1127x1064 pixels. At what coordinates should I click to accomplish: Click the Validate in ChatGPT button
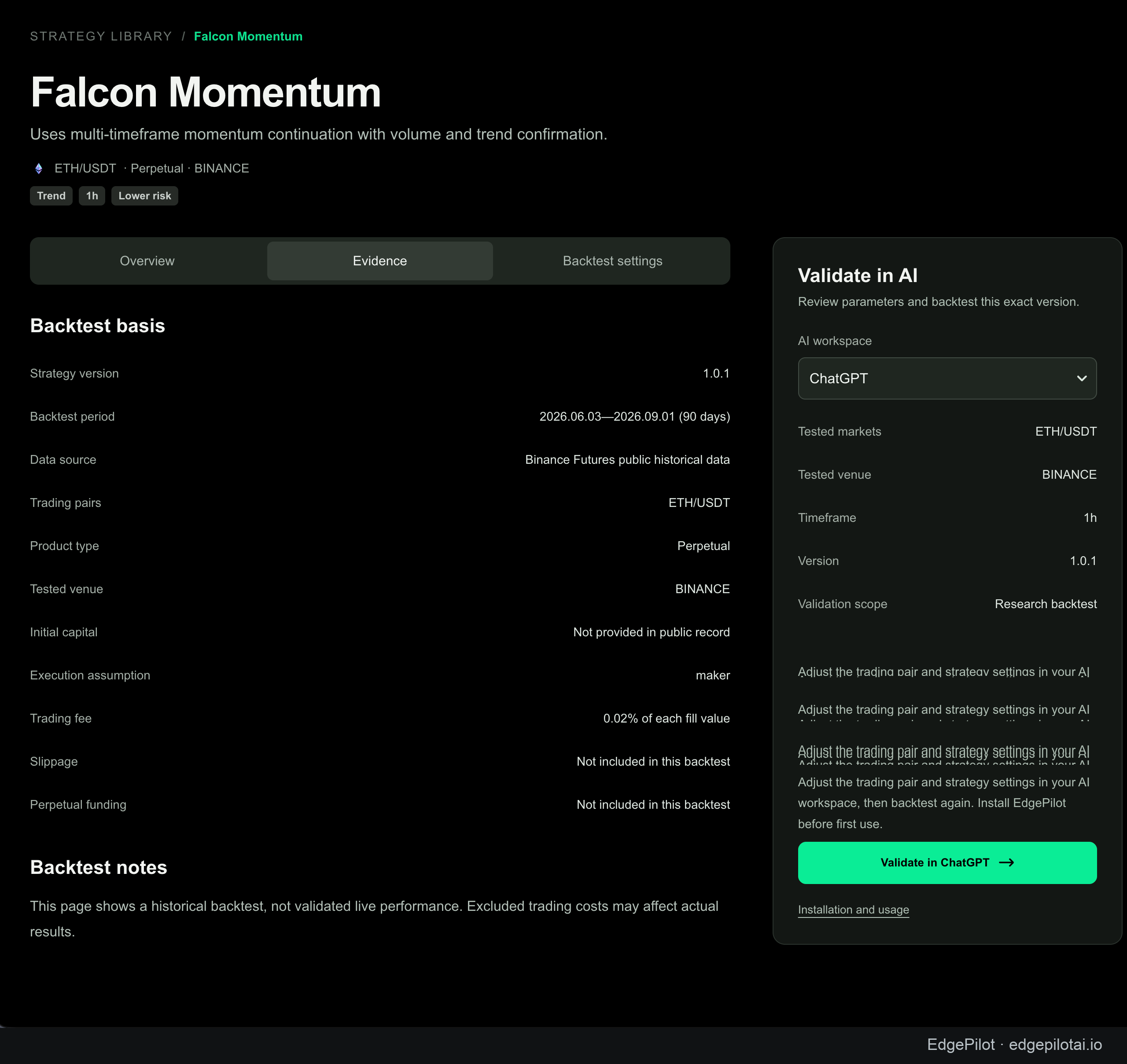coord(947,862)
